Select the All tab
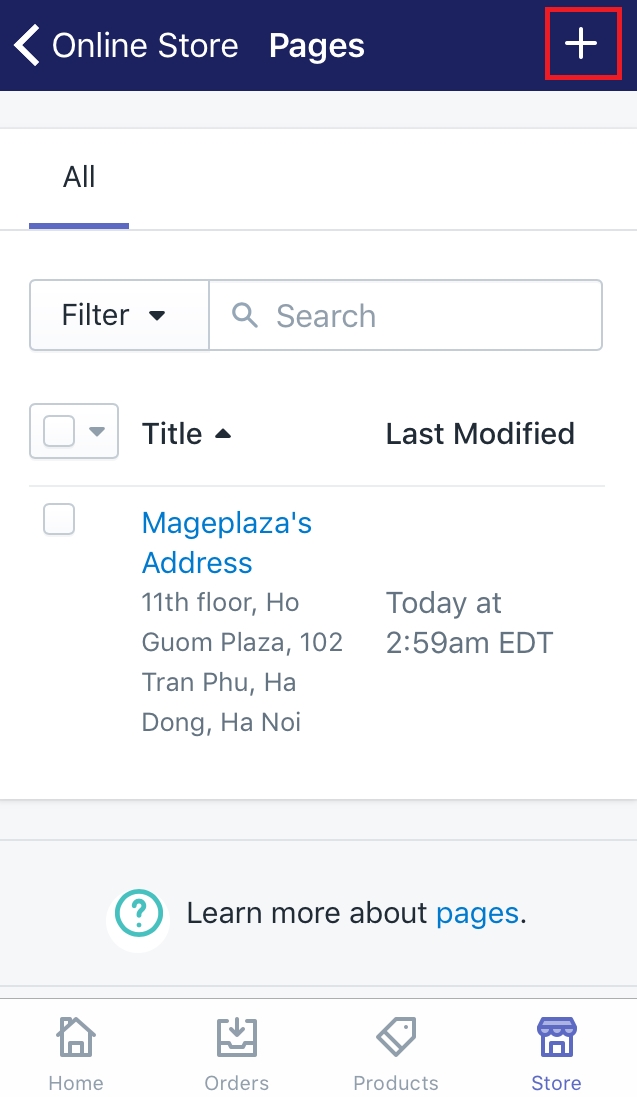 pos(79,178)
